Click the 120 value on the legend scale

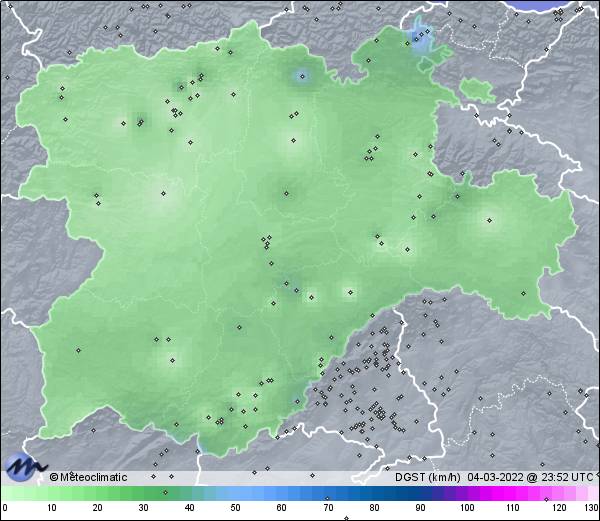click(559, 508)
